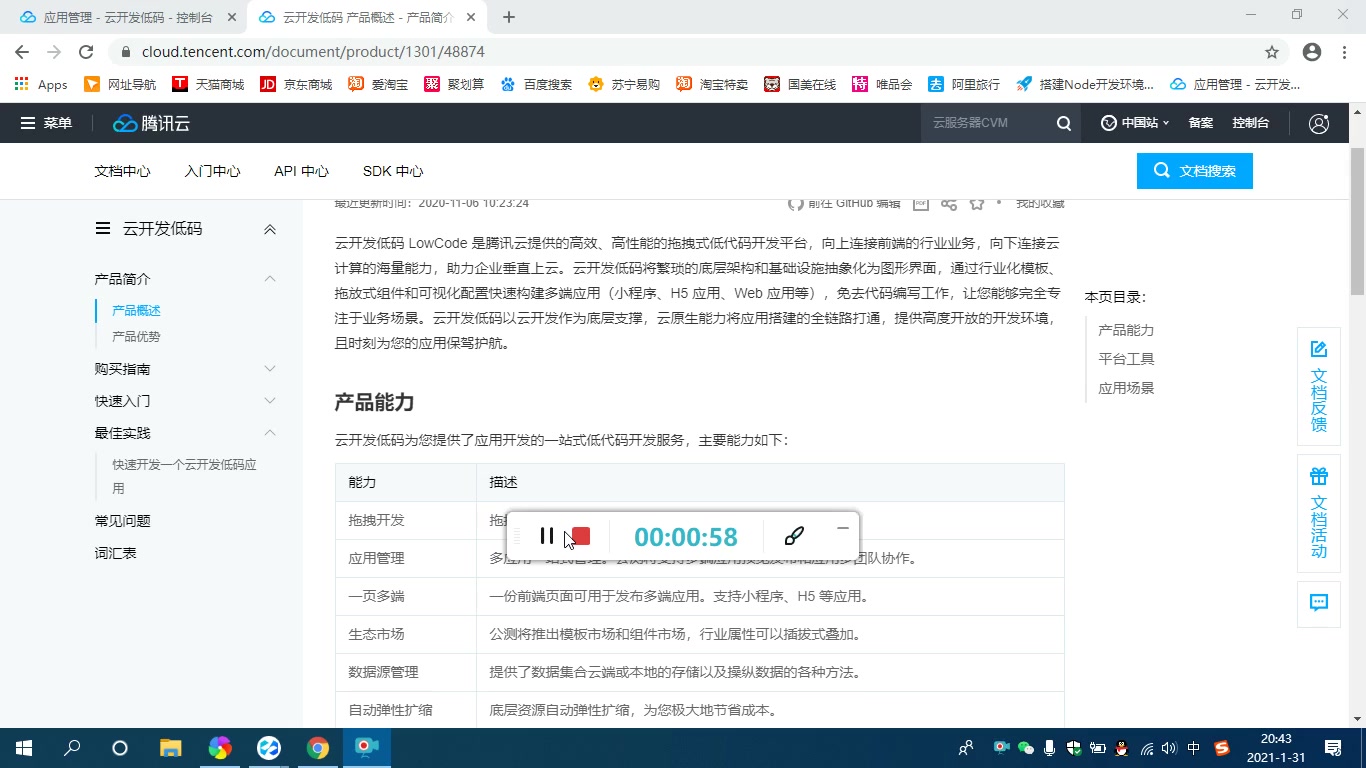
Task: Open File Explorer from the taskbar
Action: pyautogui.click(x=171, y=748)
